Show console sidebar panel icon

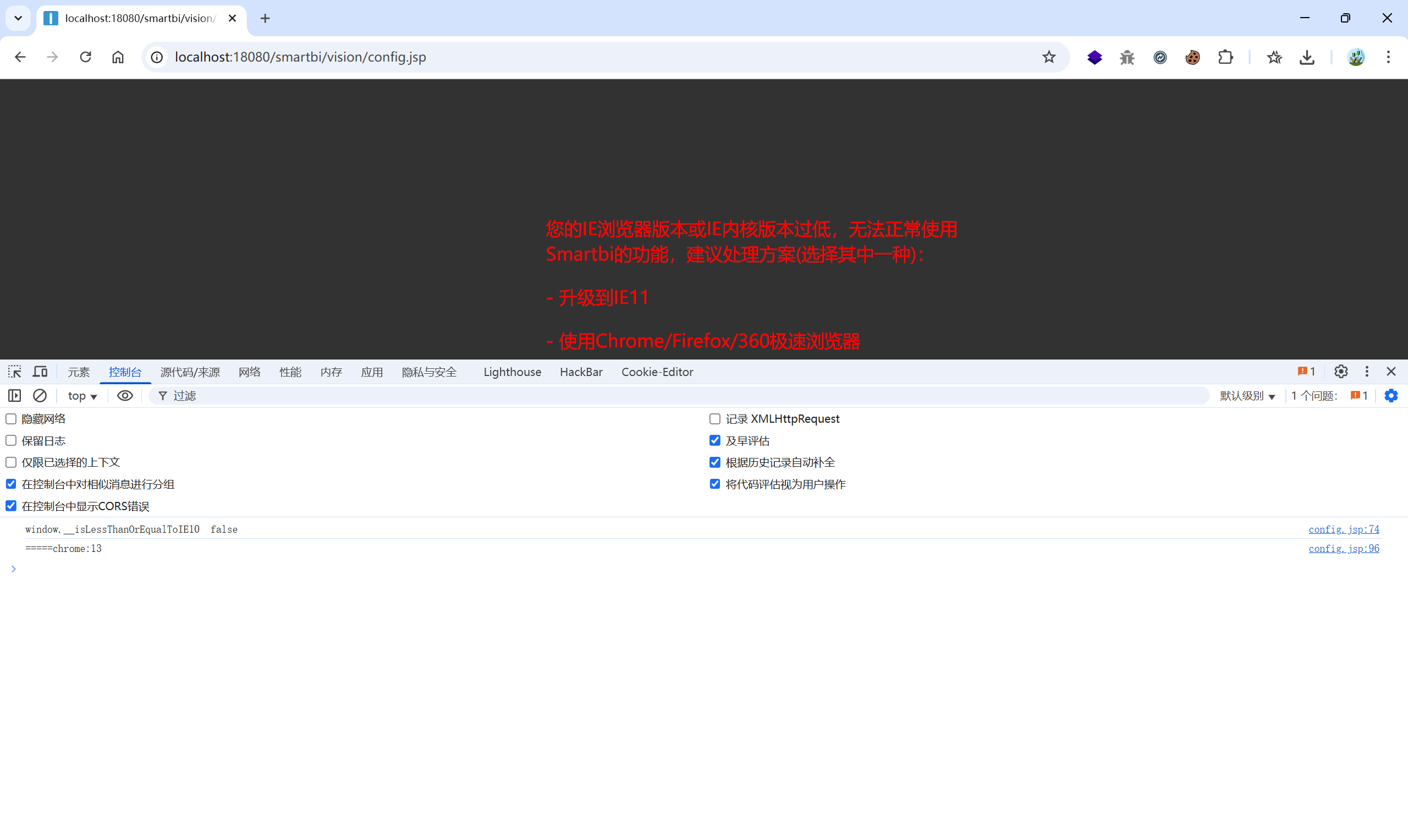15,396
